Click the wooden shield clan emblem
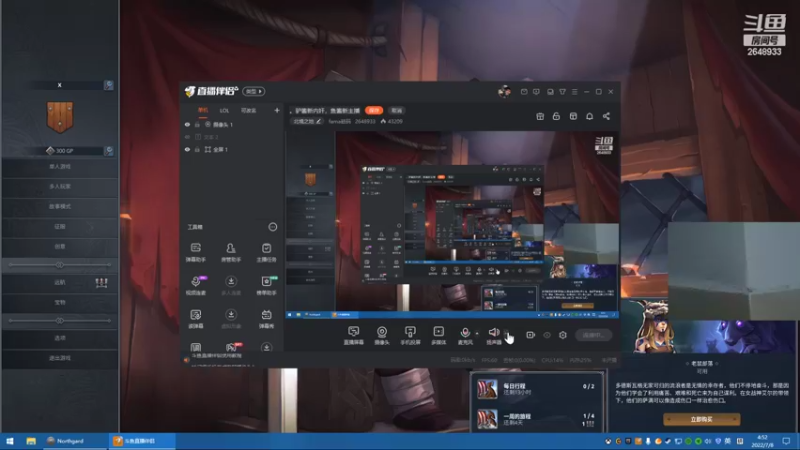 (x=60, y=117)
